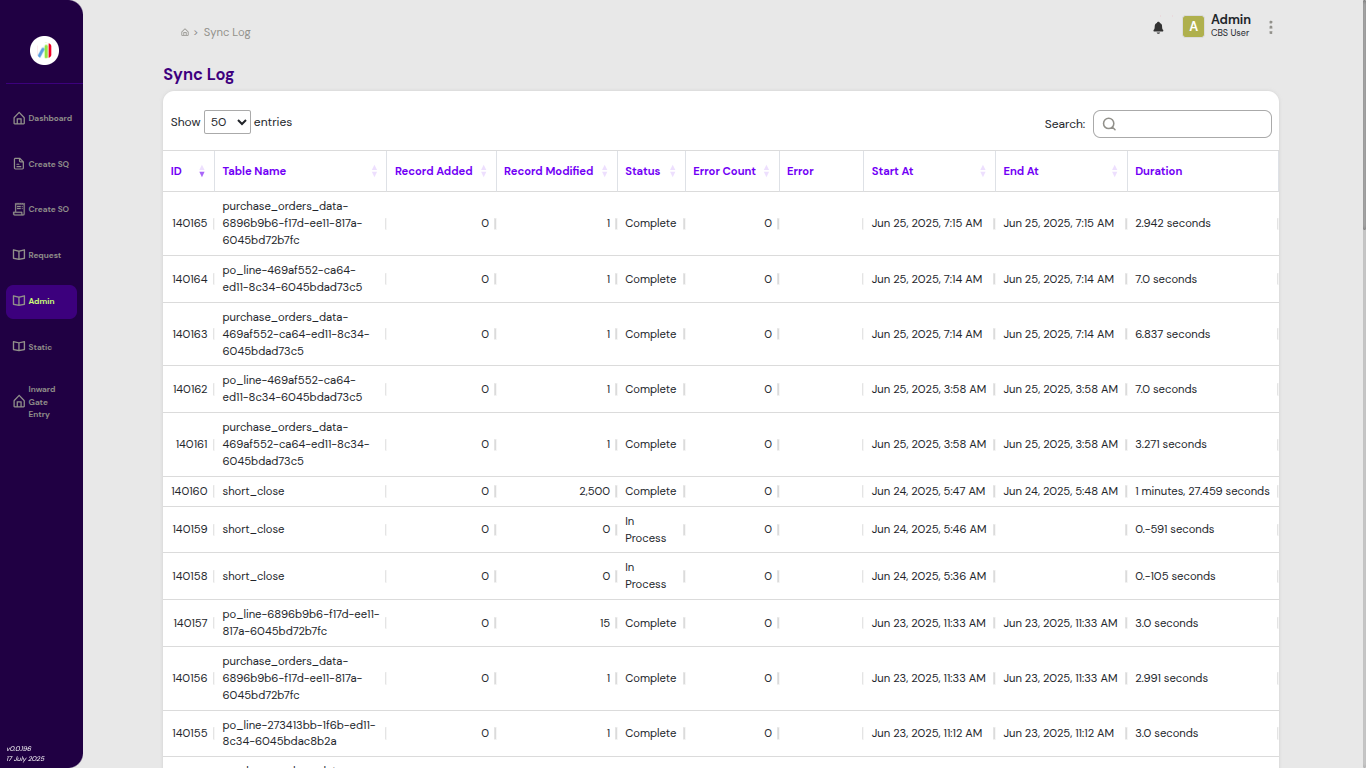Click the 15 Record Modified value
The height and width of the screenshot is (768, 1366).
tap(605, 623)
